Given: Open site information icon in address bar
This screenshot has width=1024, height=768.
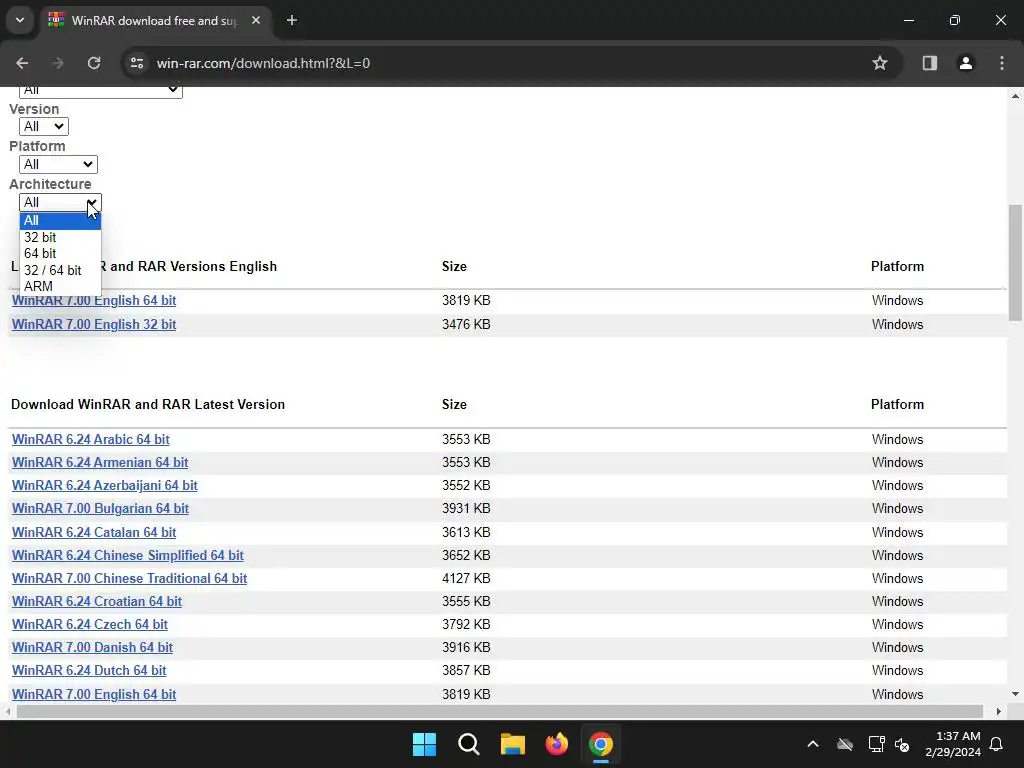Looking at the screenshot, I should (x=137, y=63).
